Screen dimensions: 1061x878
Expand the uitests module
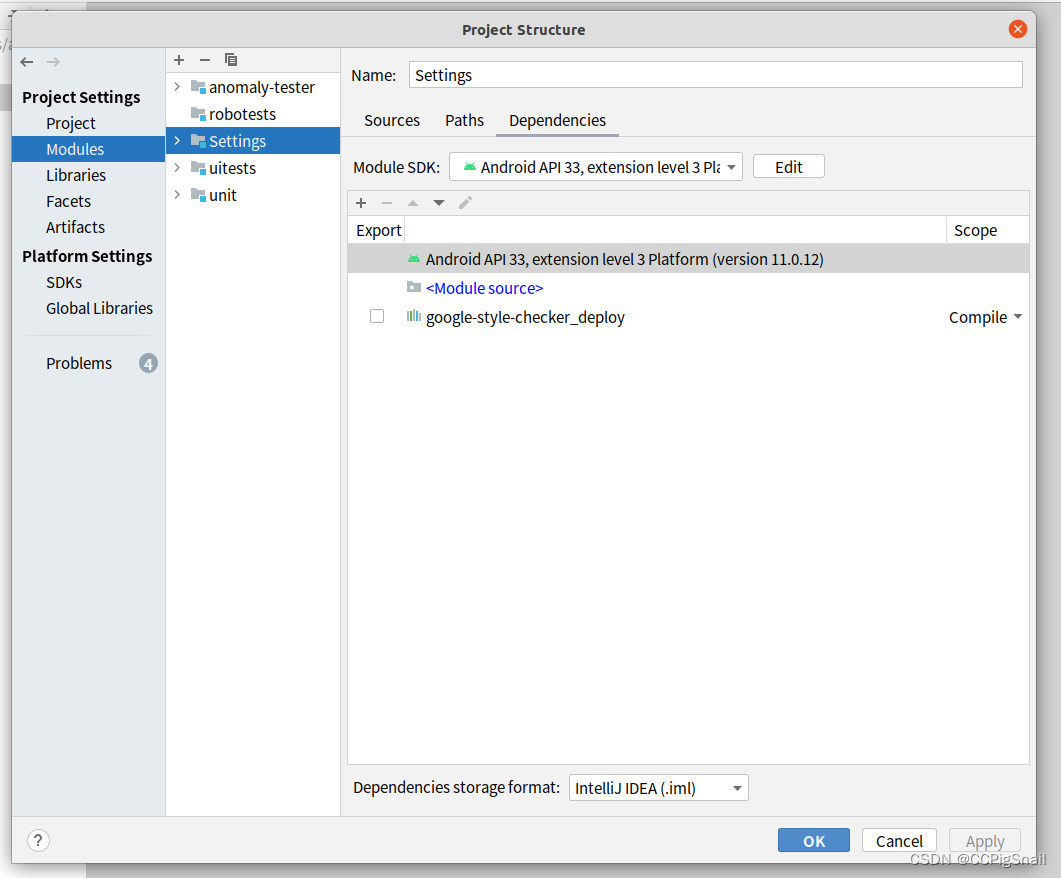tap(177, 168)
